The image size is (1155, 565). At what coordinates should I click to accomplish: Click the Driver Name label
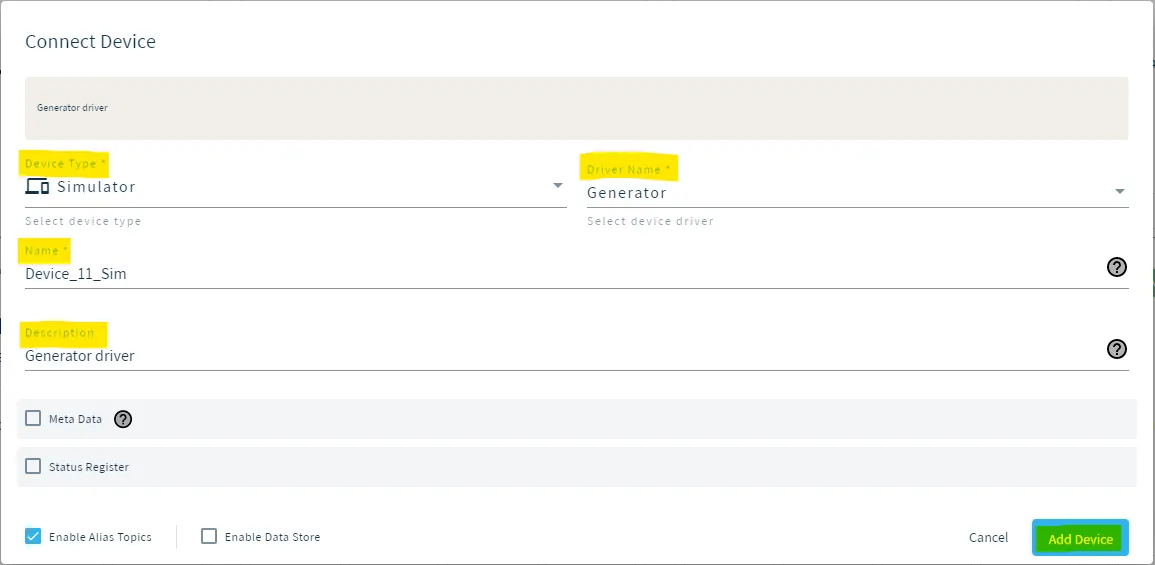tap(628, 169)
